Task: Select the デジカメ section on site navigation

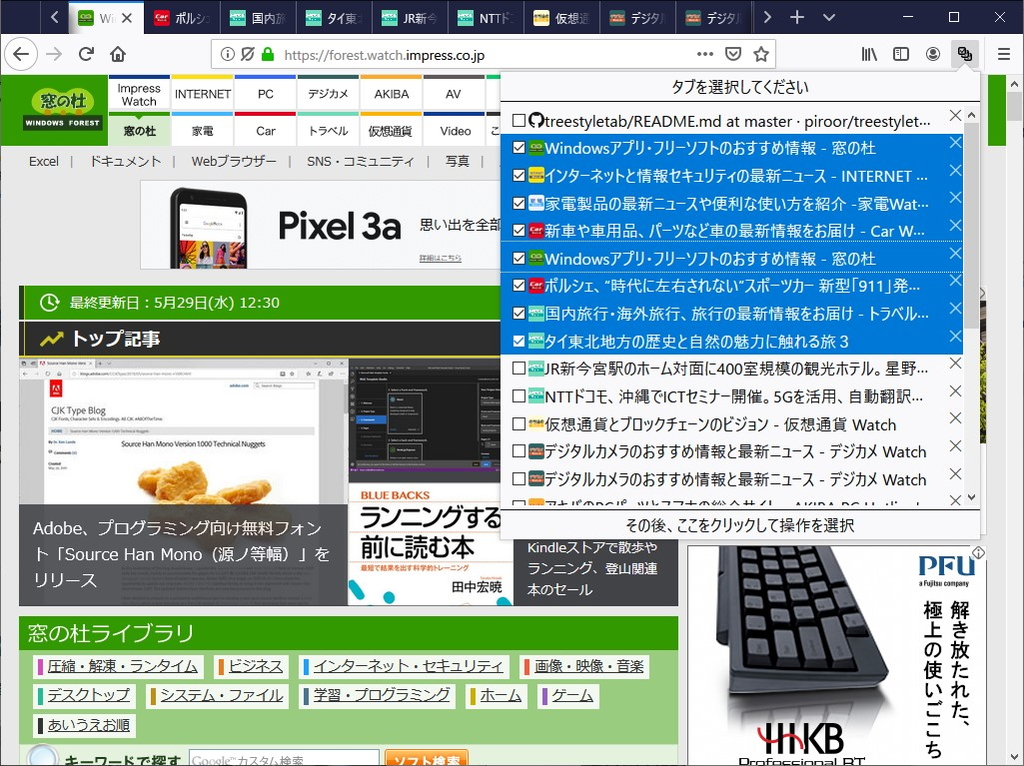Action: (x=327, y=93)
